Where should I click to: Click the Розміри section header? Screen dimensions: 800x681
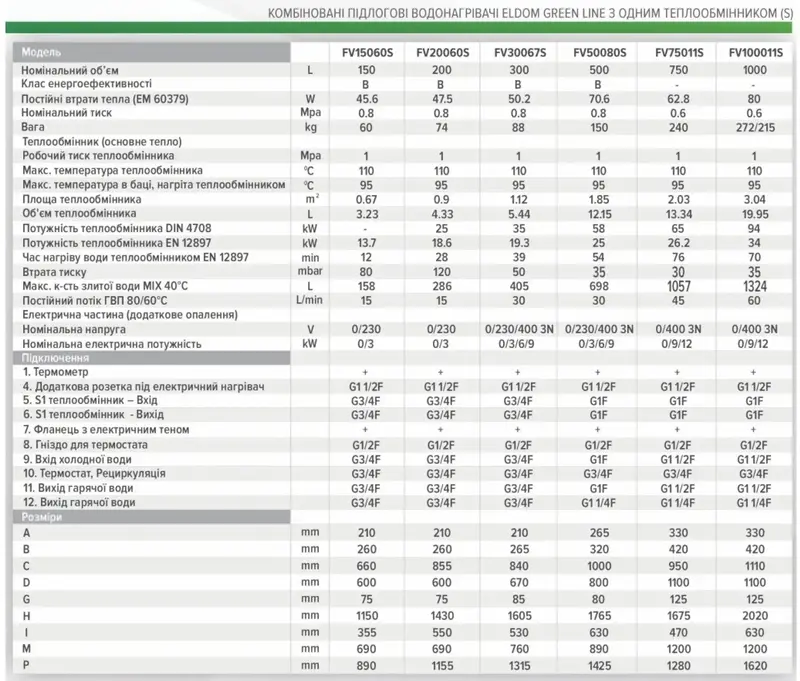[x=42, y=516]
